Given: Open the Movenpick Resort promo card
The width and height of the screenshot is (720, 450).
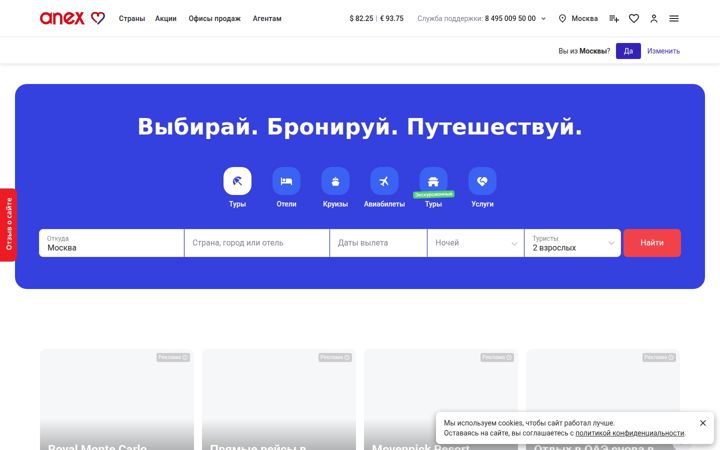Looking at the screenshot, I should [441, 400].
